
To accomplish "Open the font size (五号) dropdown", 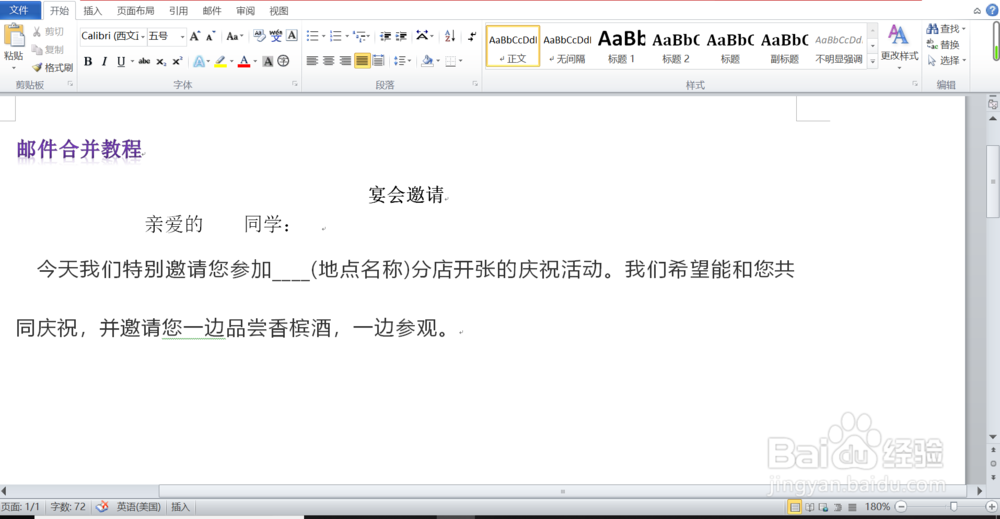I will [x=182, y=36].
